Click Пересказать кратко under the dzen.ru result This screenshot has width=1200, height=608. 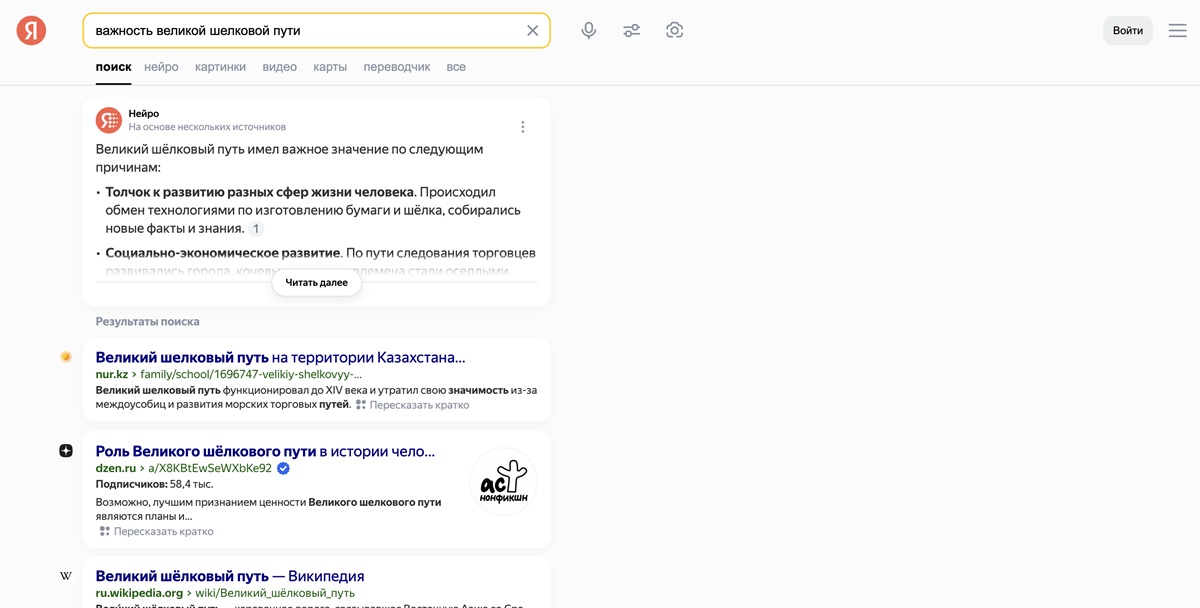click(156, 531)
